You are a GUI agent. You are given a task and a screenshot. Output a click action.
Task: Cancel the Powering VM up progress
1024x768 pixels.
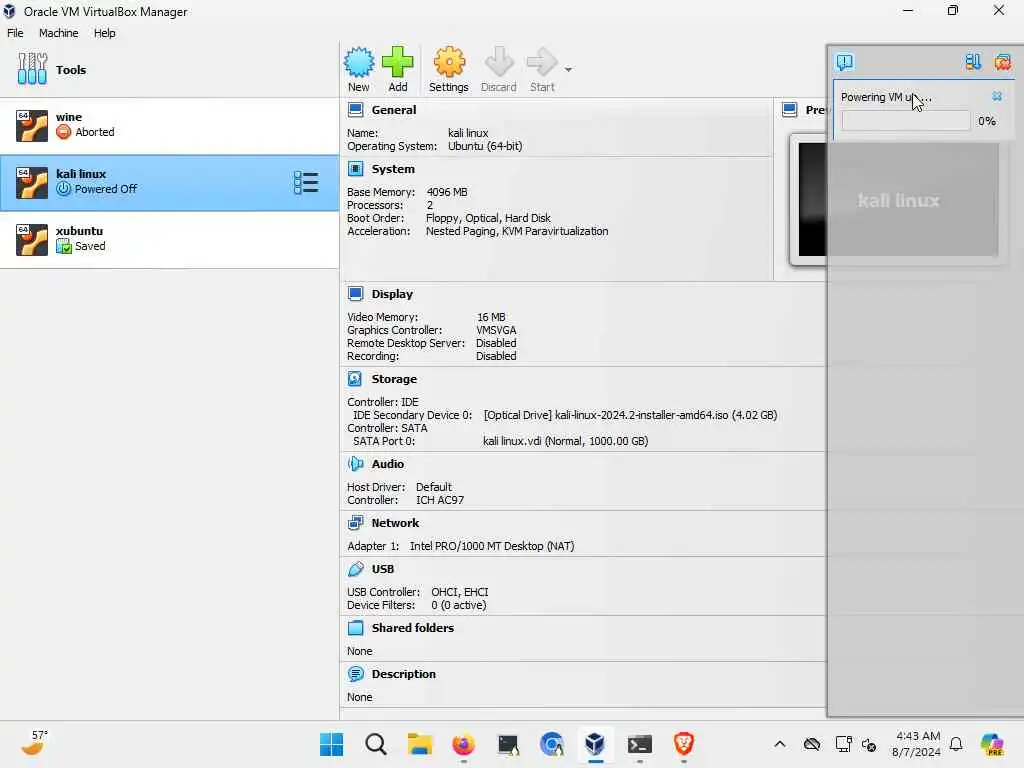997,97
